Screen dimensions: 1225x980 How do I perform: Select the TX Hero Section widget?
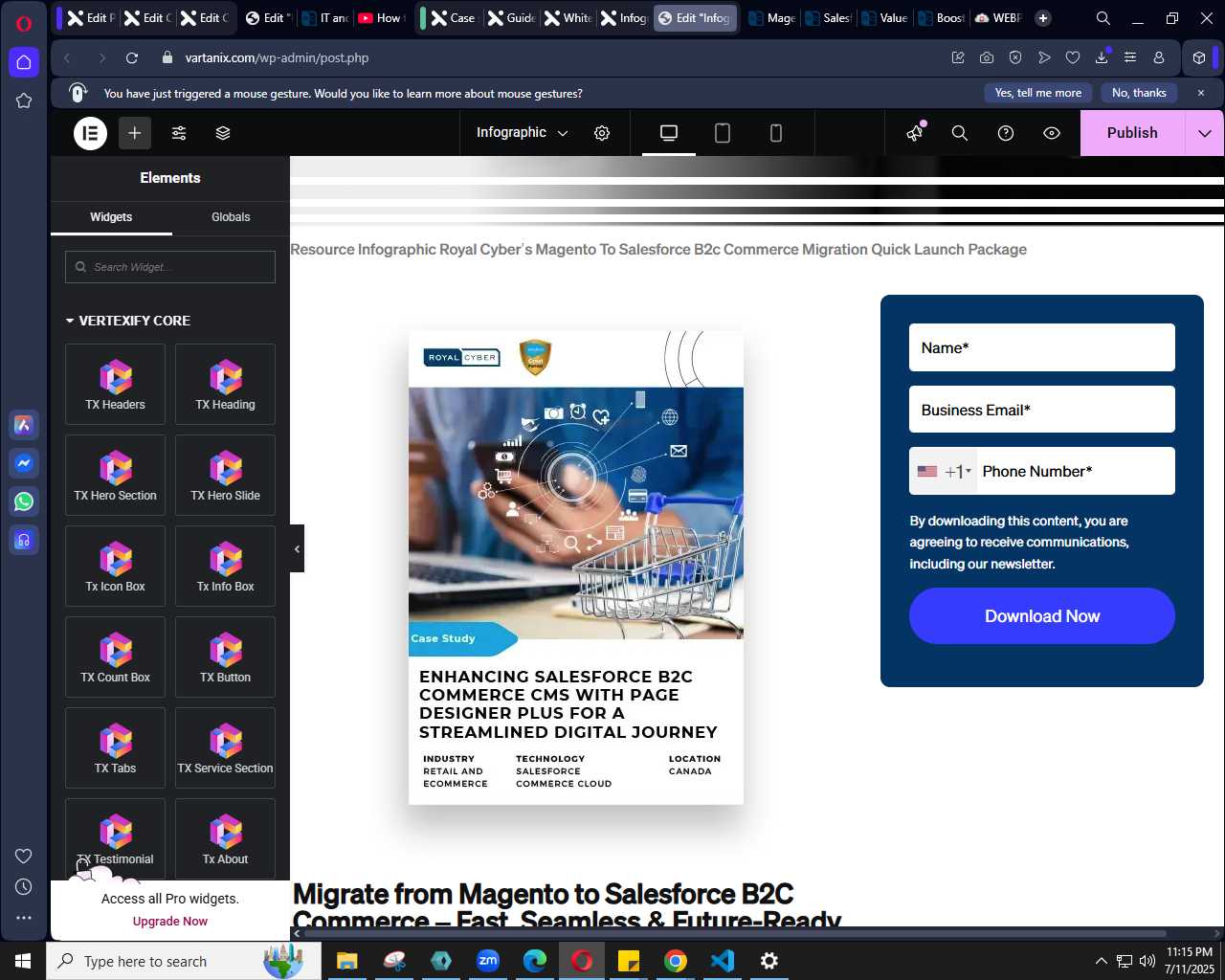point(115,475)
